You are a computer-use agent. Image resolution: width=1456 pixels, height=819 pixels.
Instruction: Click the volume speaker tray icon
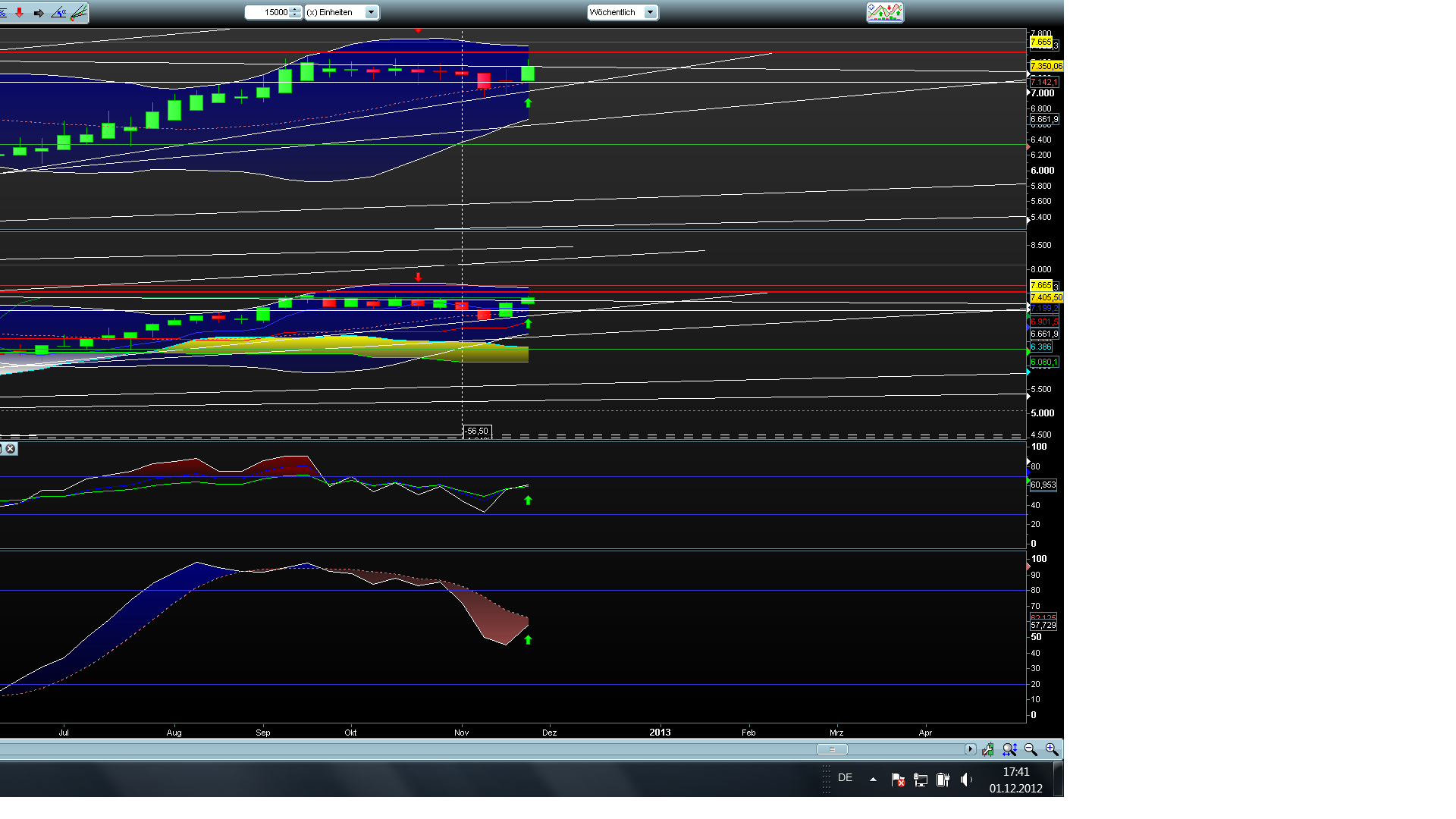965,780
